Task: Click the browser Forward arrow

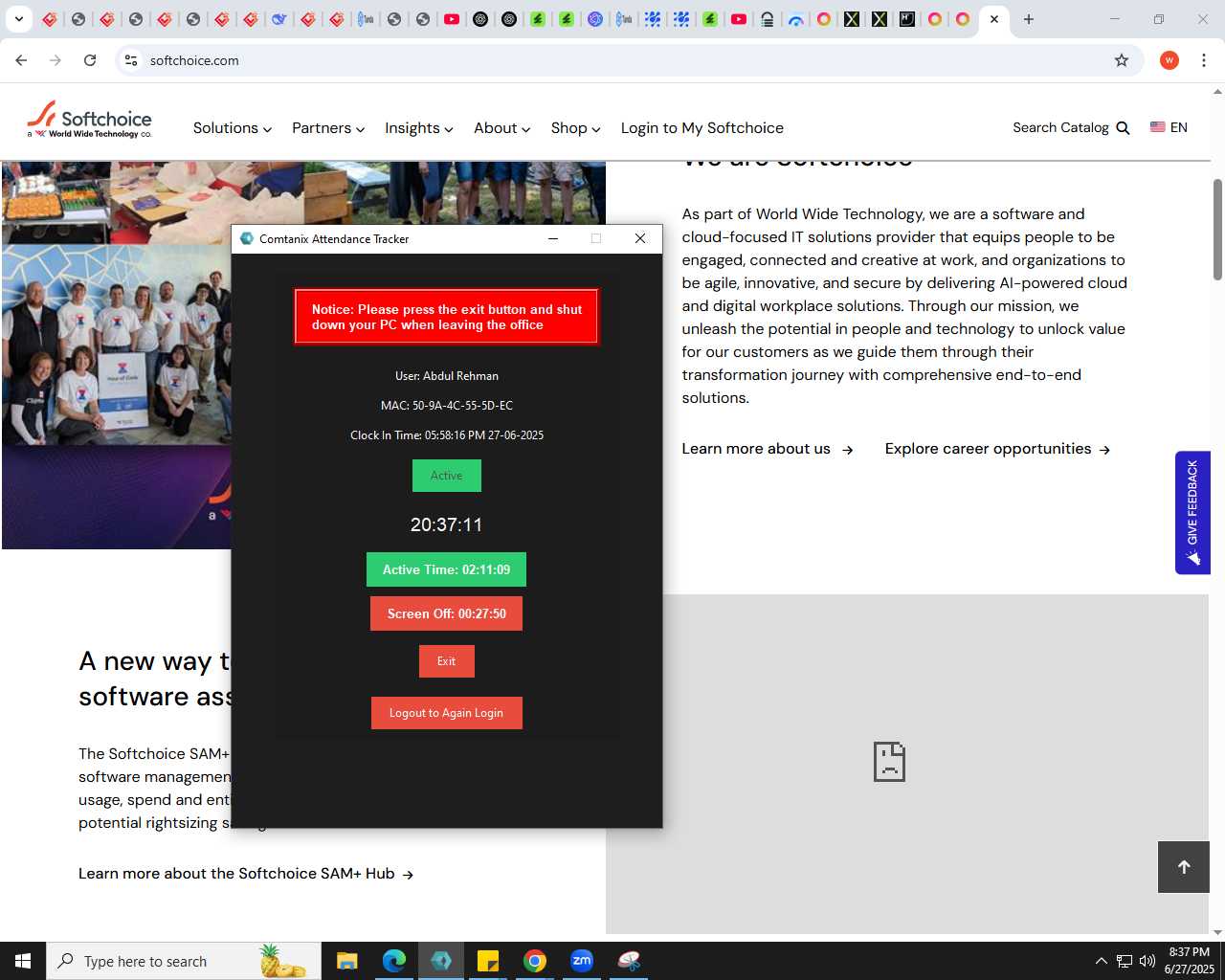Action: [56, 60]
